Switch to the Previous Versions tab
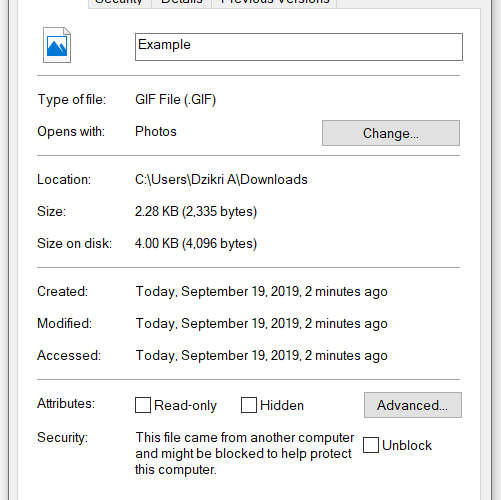The width and height of the screenshot is (501, 500). [x=274, y=3]
